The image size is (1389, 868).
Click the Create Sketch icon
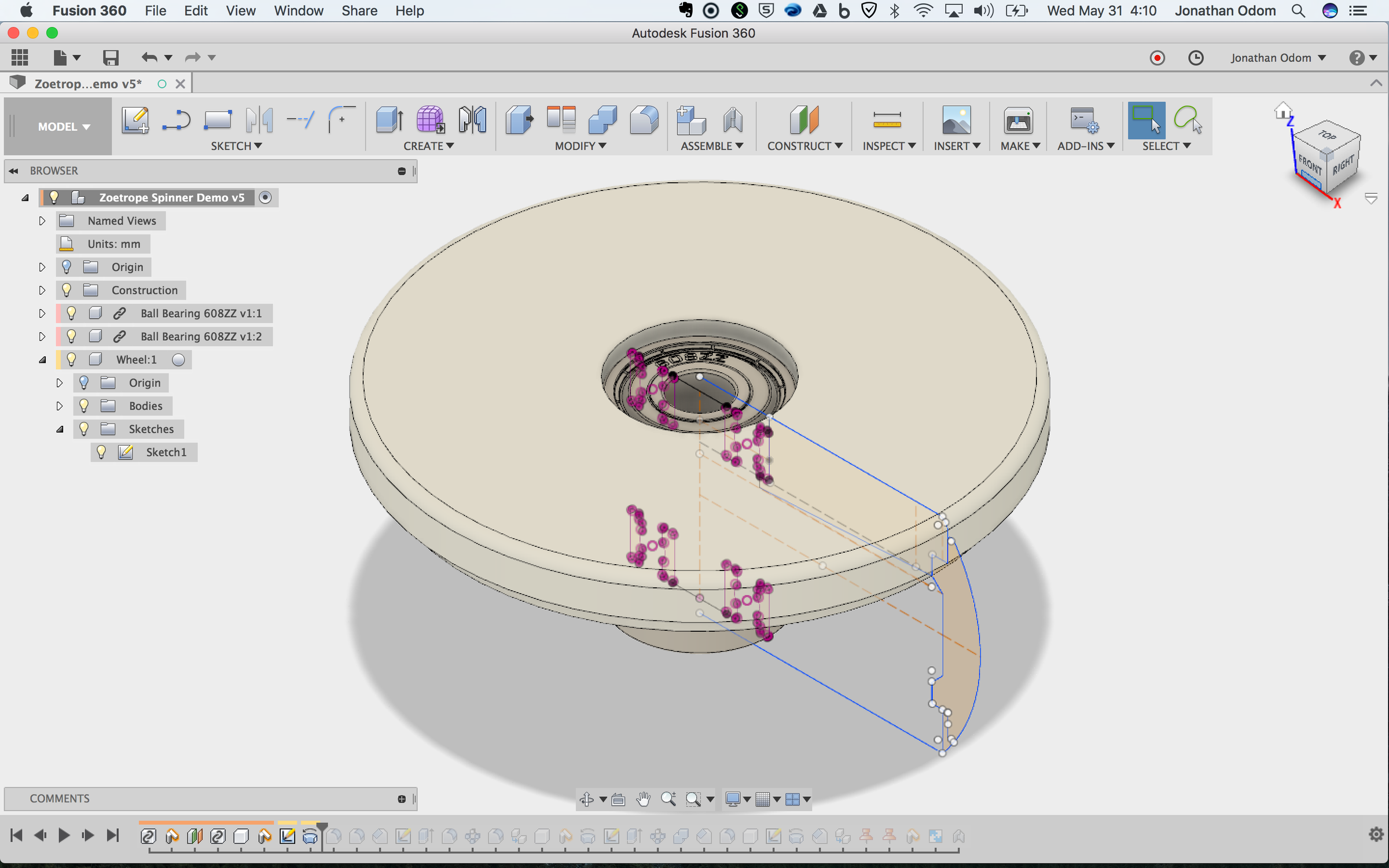[135, 120]
